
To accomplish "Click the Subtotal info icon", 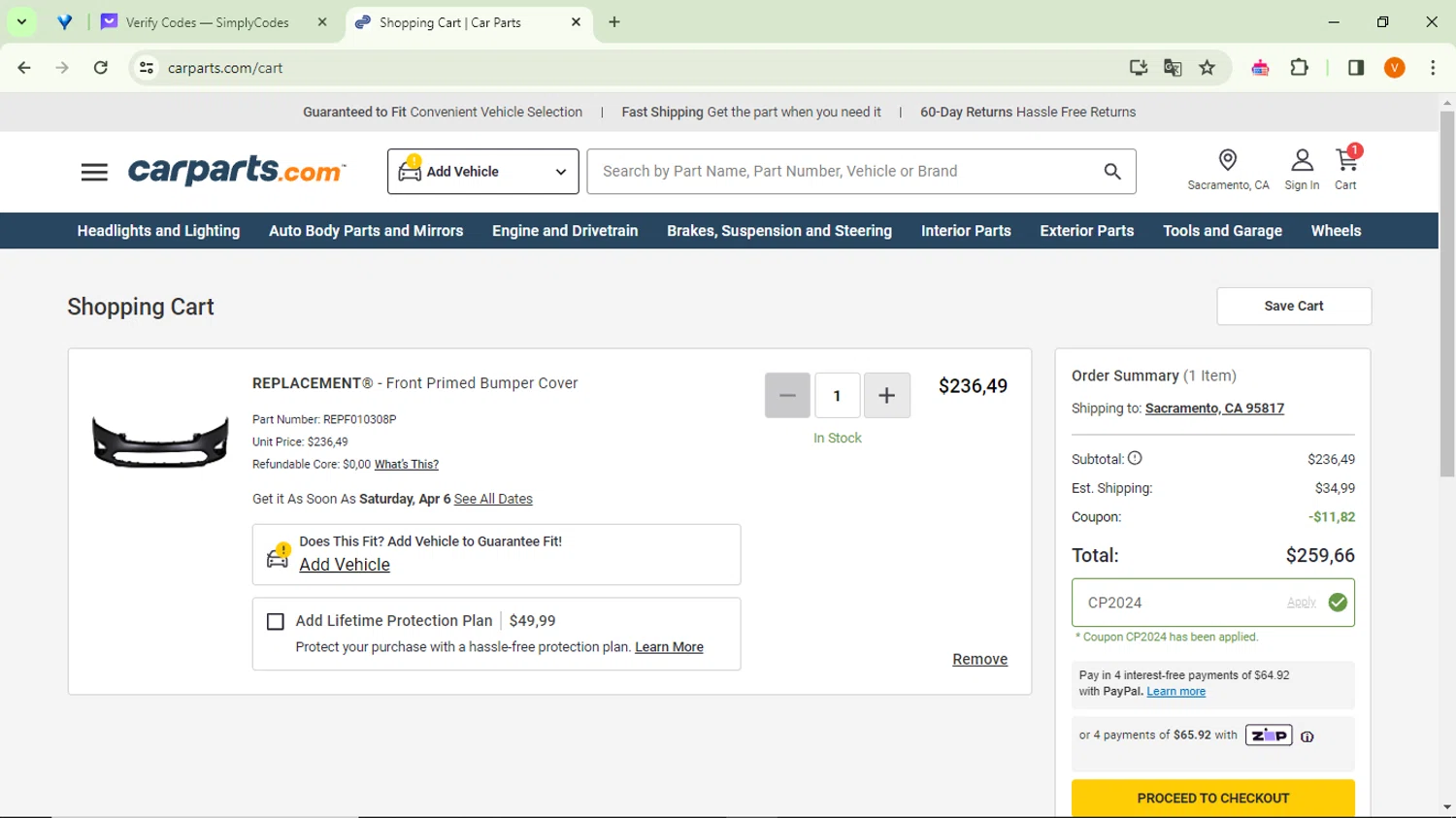I will tap(1135, 458).
